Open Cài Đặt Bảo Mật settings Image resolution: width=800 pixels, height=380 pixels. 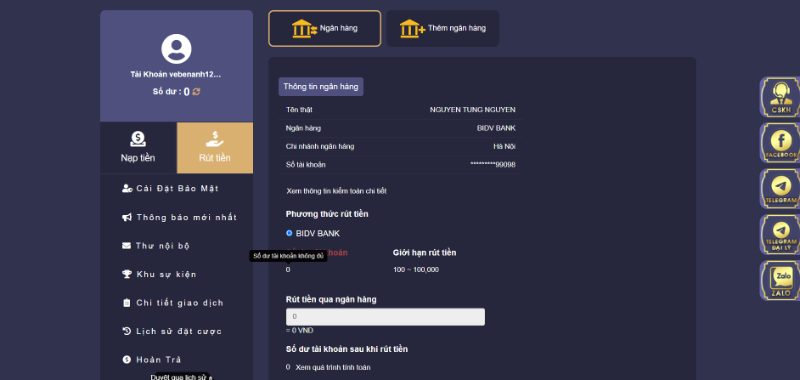pos(170,188)
